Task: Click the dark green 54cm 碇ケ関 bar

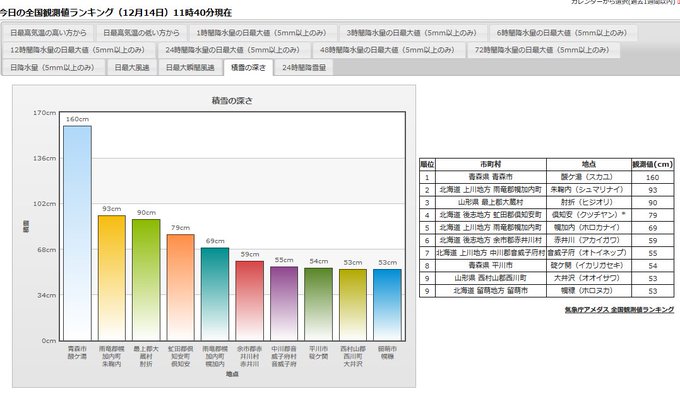Action: tap(319, 304)
